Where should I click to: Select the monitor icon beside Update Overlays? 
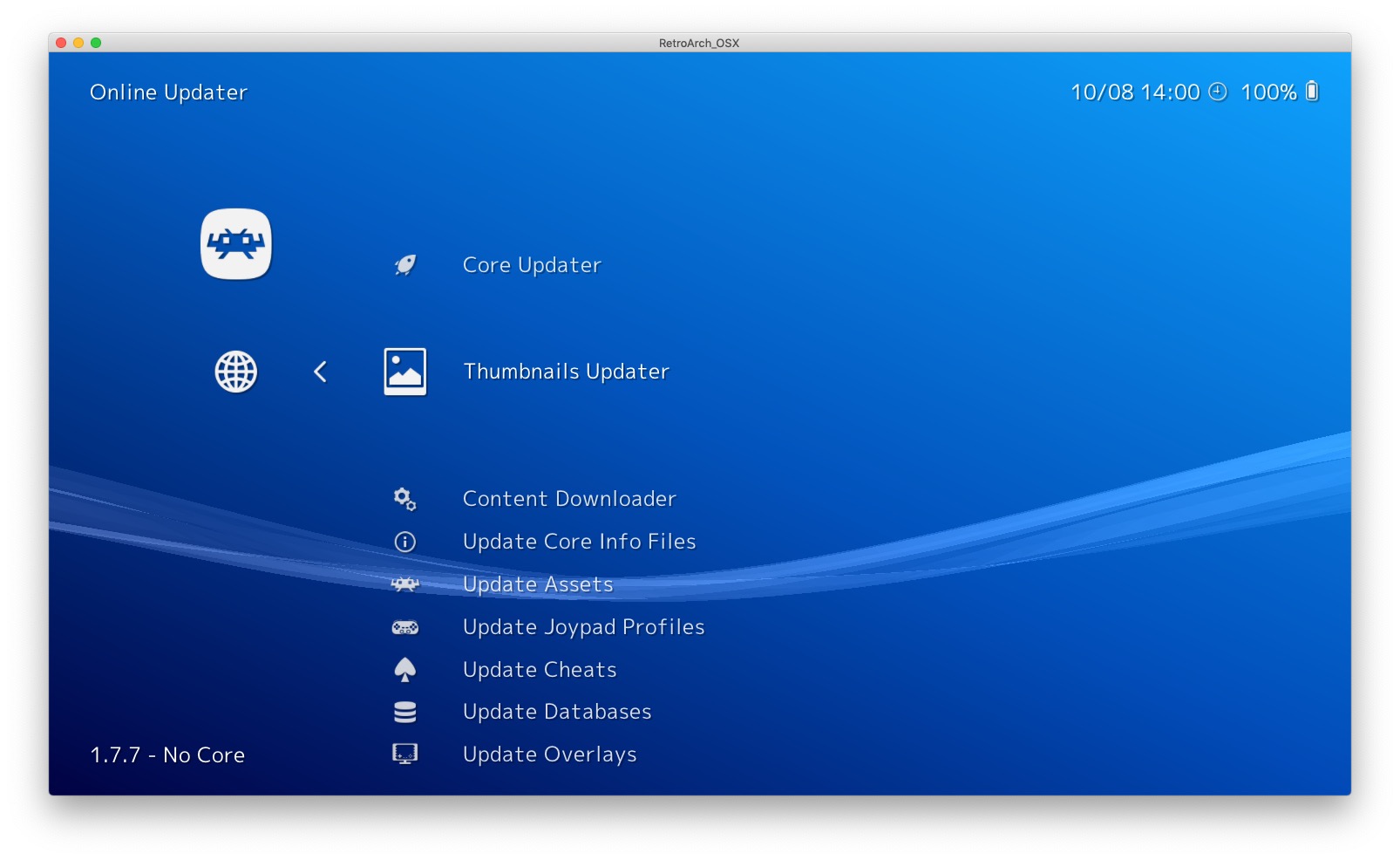click(x=405, y=754)
